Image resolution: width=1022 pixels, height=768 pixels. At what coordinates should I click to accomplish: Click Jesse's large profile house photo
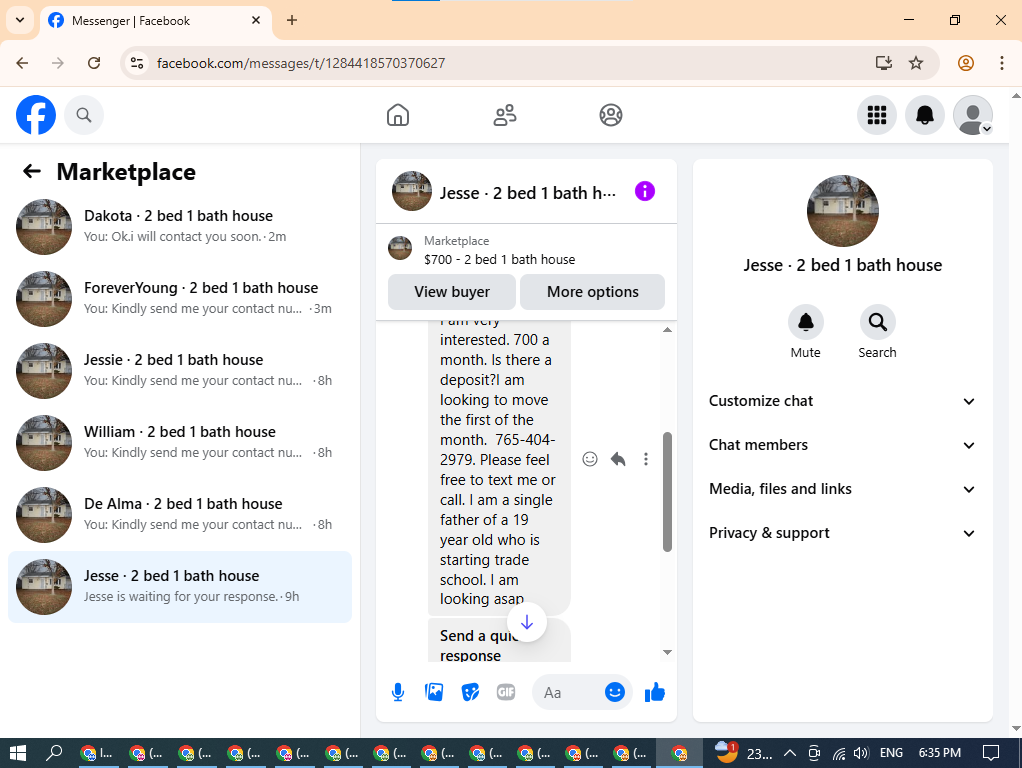point(843,211)
